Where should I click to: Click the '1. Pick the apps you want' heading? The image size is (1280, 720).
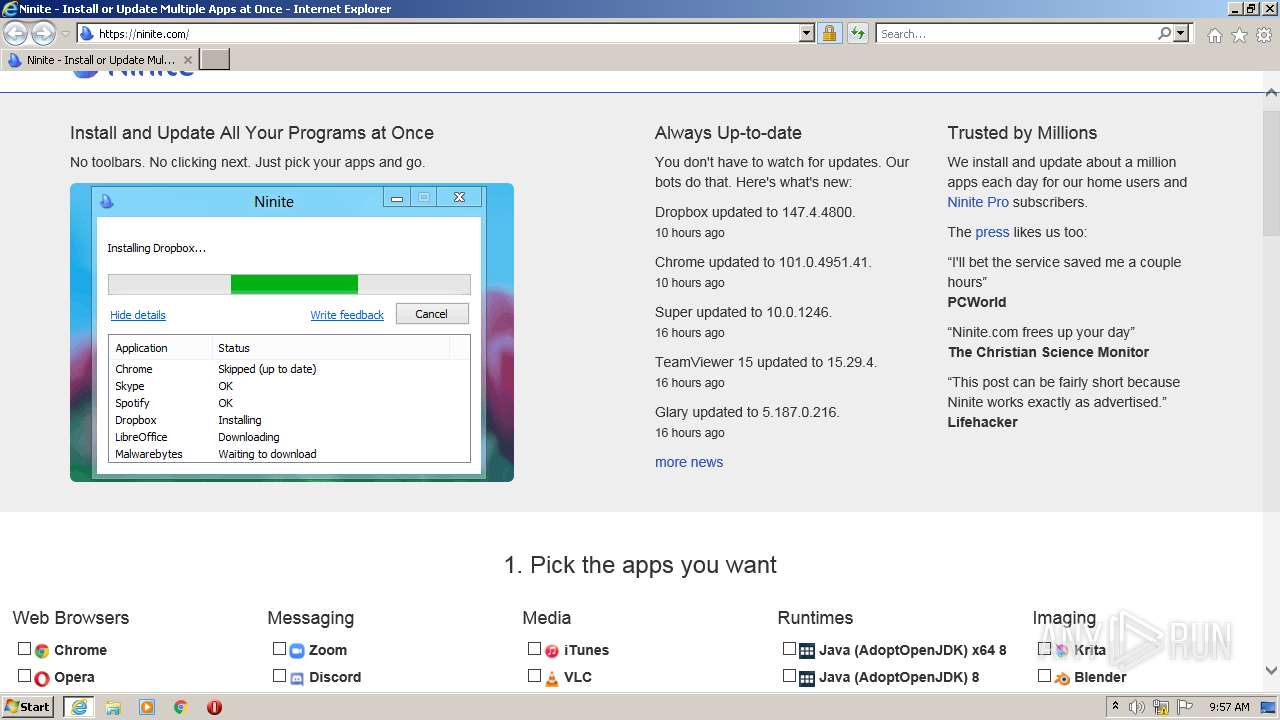(x=640, y=565)
